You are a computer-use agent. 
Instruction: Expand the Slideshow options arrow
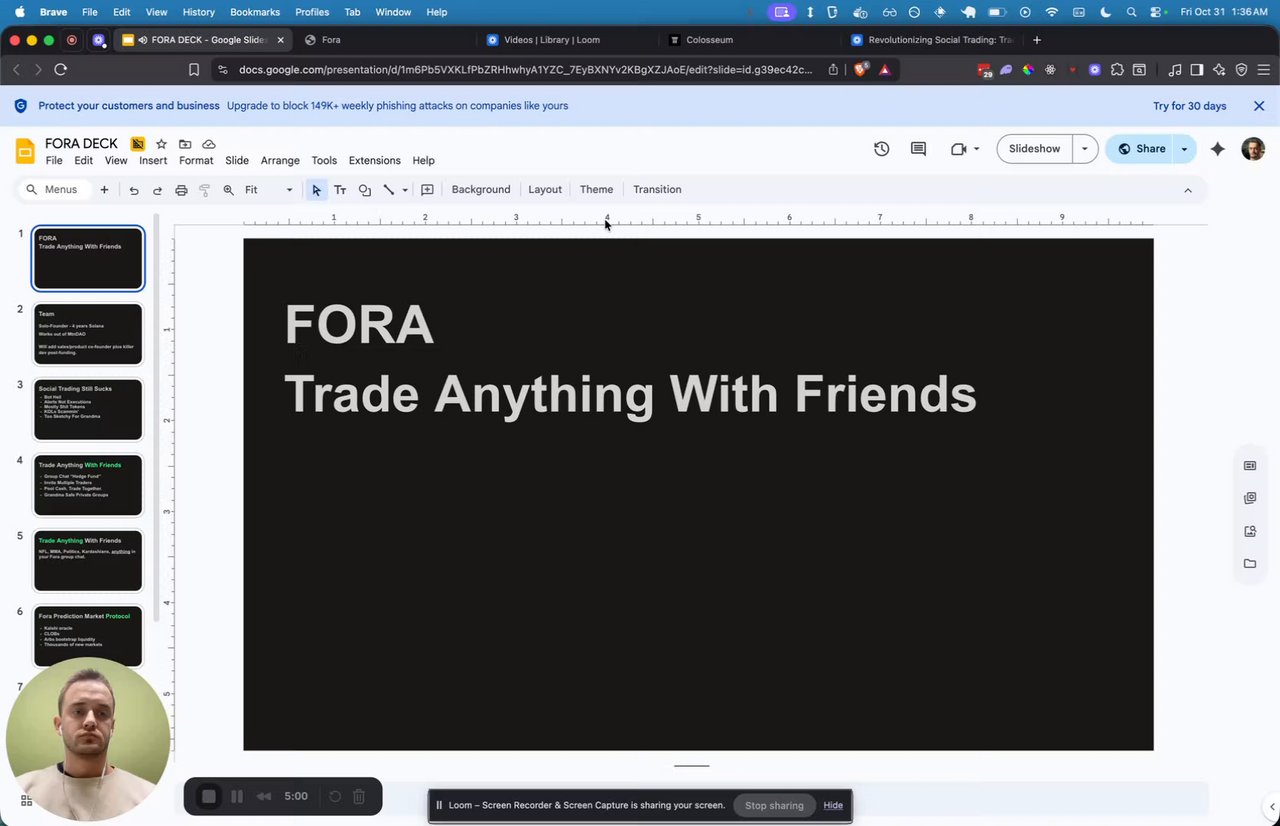pos(1085,149)
